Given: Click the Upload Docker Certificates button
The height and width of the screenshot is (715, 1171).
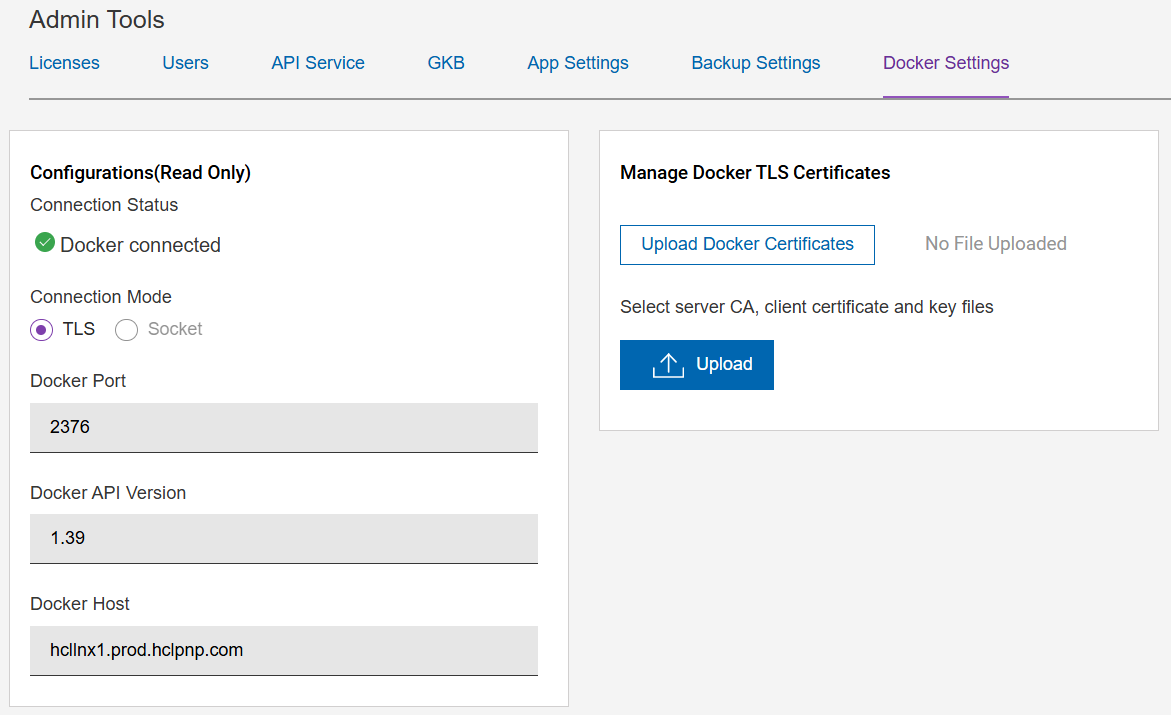Looking at the screenshot, I should 747,244.
